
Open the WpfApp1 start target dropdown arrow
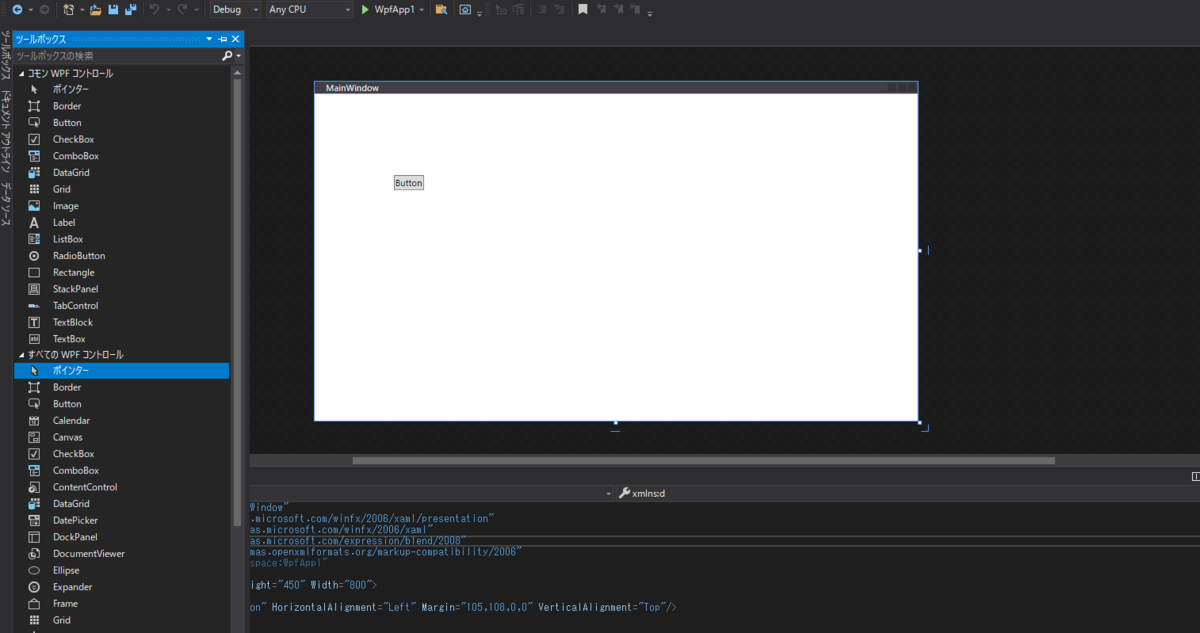pos(424,9)
